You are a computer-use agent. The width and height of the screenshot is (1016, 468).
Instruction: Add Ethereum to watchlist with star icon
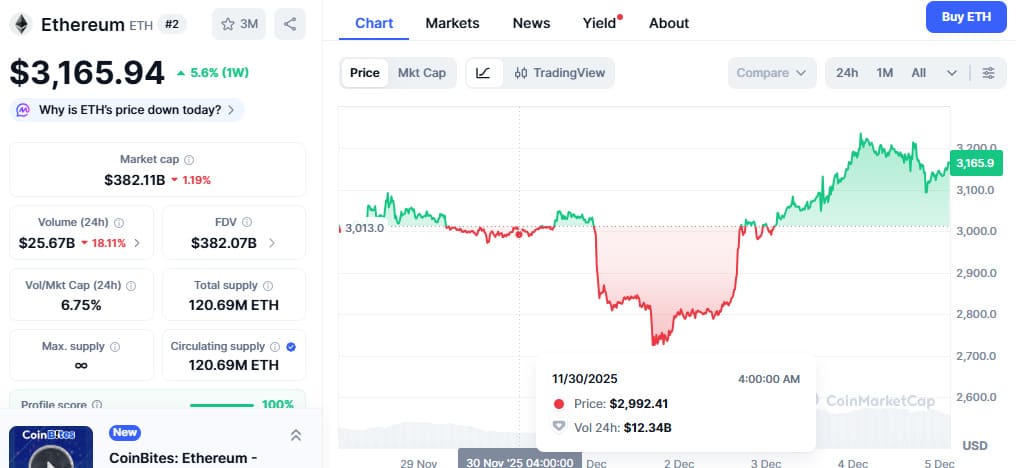tap(238, 24)
